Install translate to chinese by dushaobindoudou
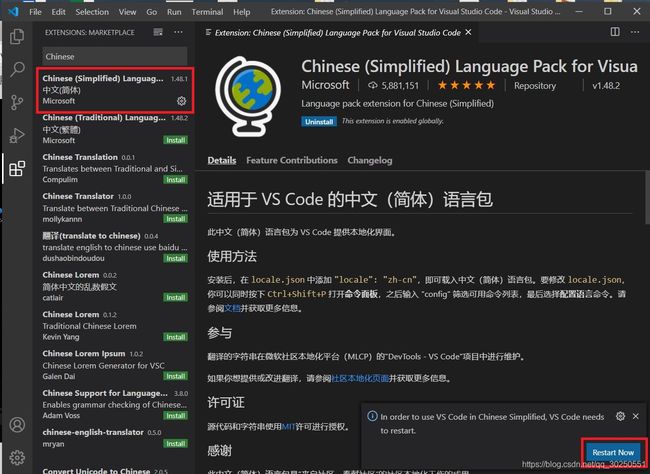Image resolution: width=650 pixels, height=474 pixels. (x=175, y=258)
